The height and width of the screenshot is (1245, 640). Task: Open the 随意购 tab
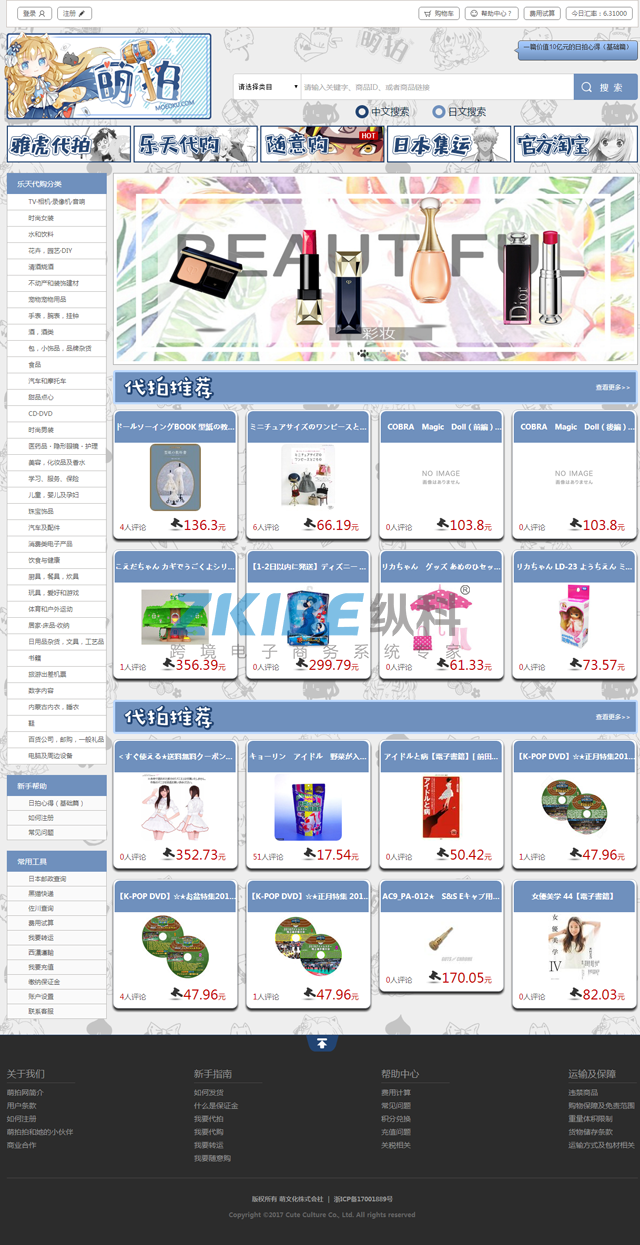[x=322, y=144]
